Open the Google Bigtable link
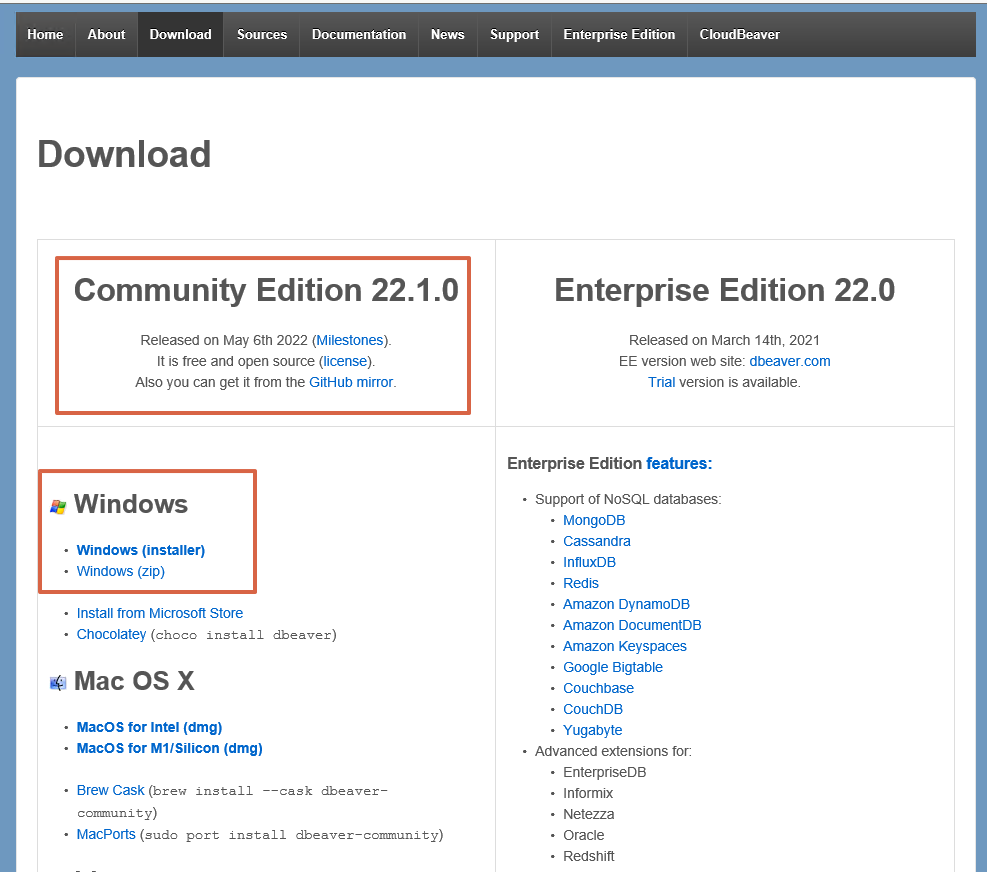This screenshot has width=987, height=872. (612, 667)
